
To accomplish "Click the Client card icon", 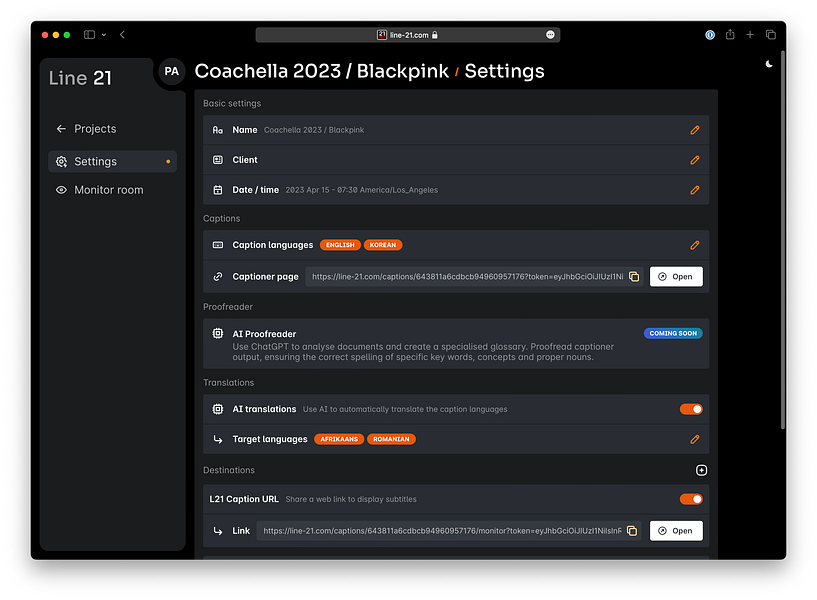I will [x=218, y=160].
